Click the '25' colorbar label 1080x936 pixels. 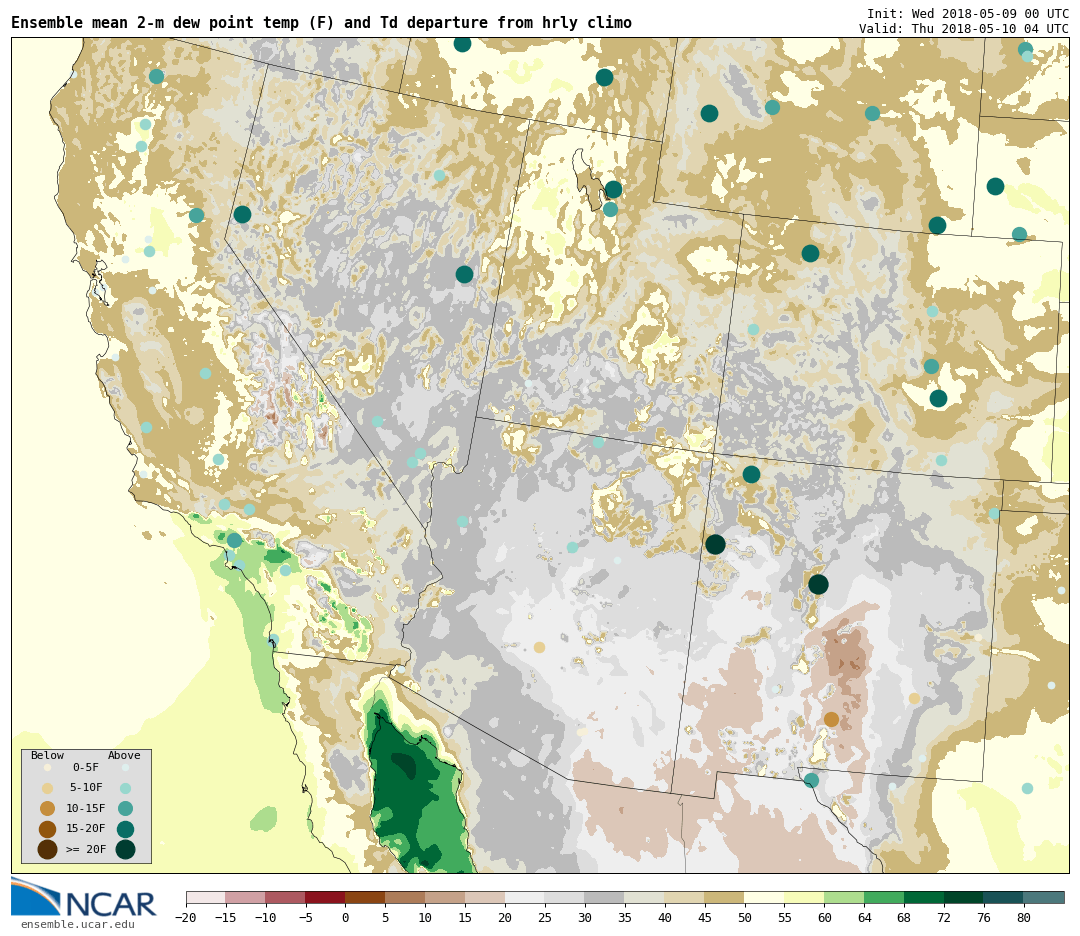click(x=545, y=917)
